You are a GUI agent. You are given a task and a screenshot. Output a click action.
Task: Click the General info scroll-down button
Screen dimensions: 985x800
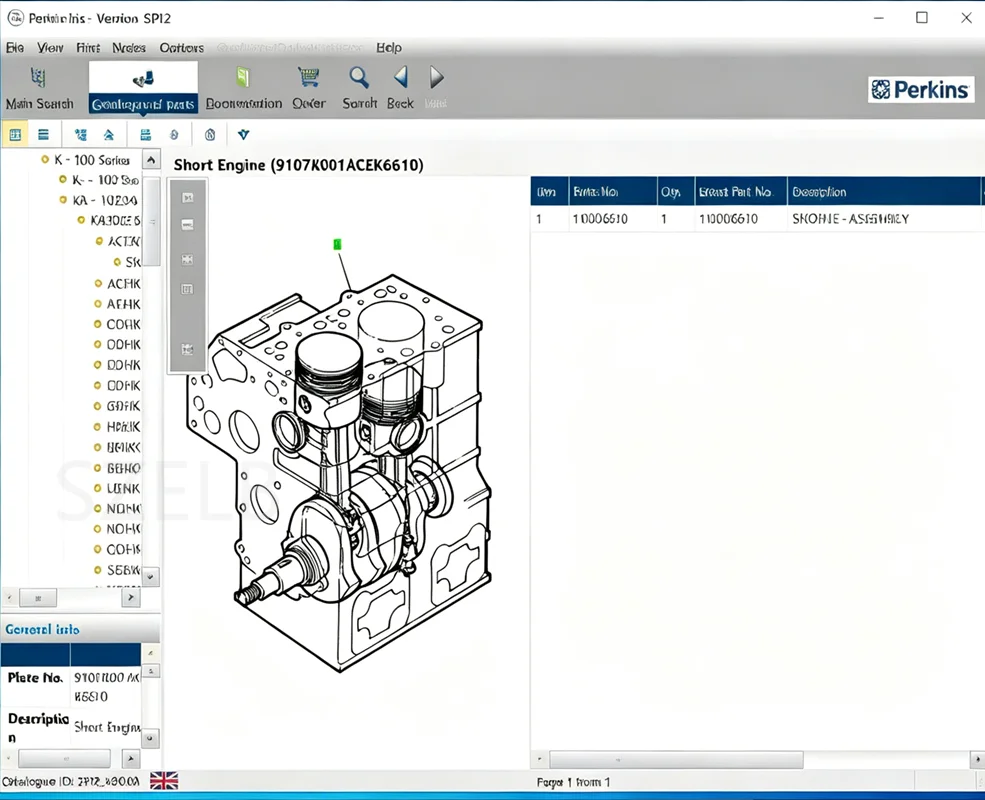pyautogui.click(x=150, y=738)
